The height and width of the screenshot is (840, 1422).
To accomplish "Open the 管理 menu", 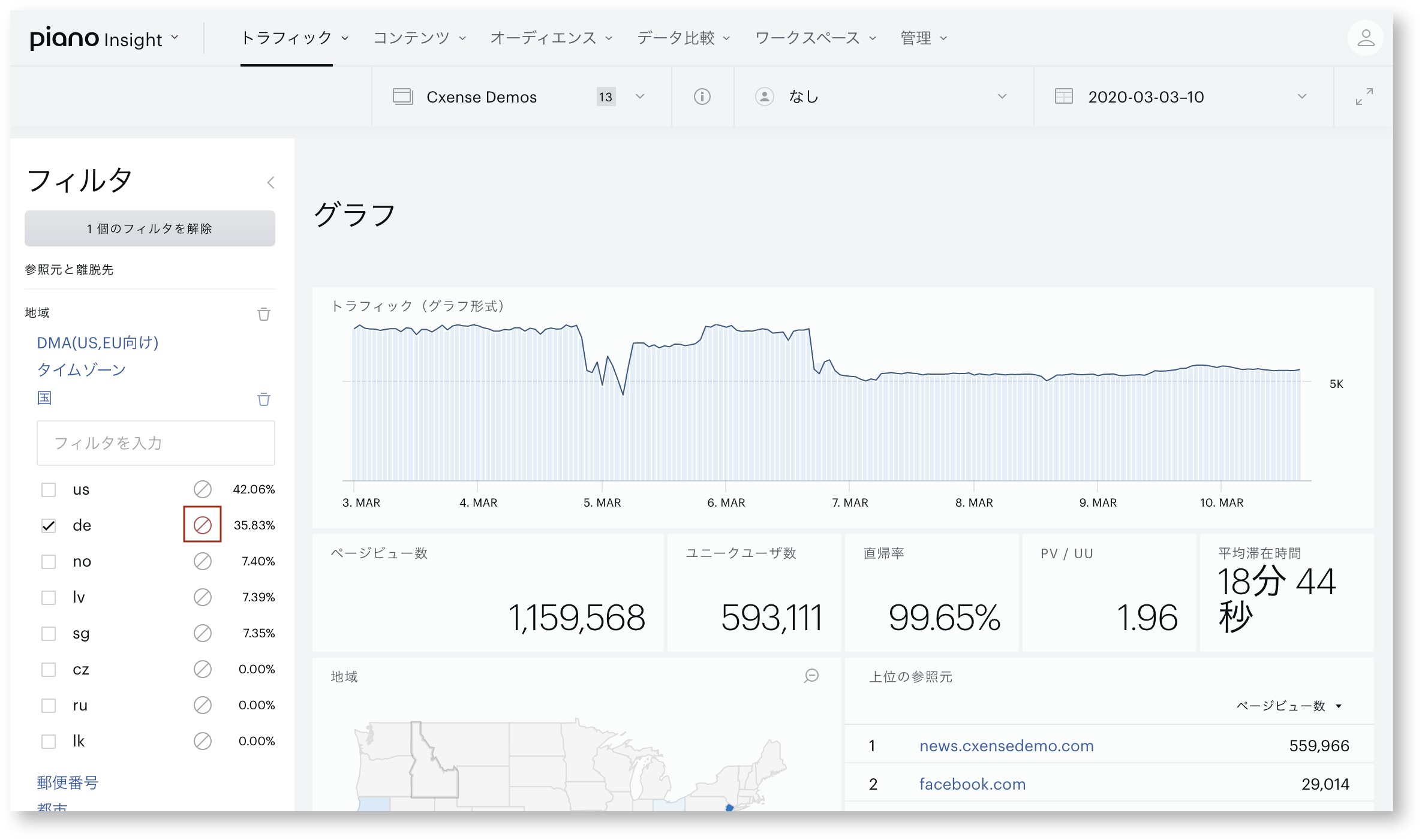I will coord(923,38).
